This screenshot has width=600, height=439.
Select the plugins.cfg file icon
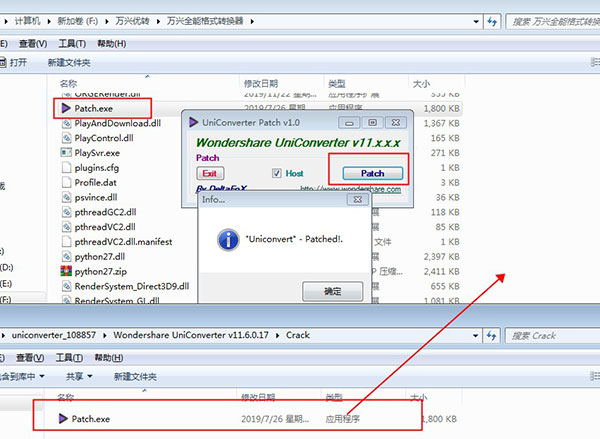coord(66,168)
